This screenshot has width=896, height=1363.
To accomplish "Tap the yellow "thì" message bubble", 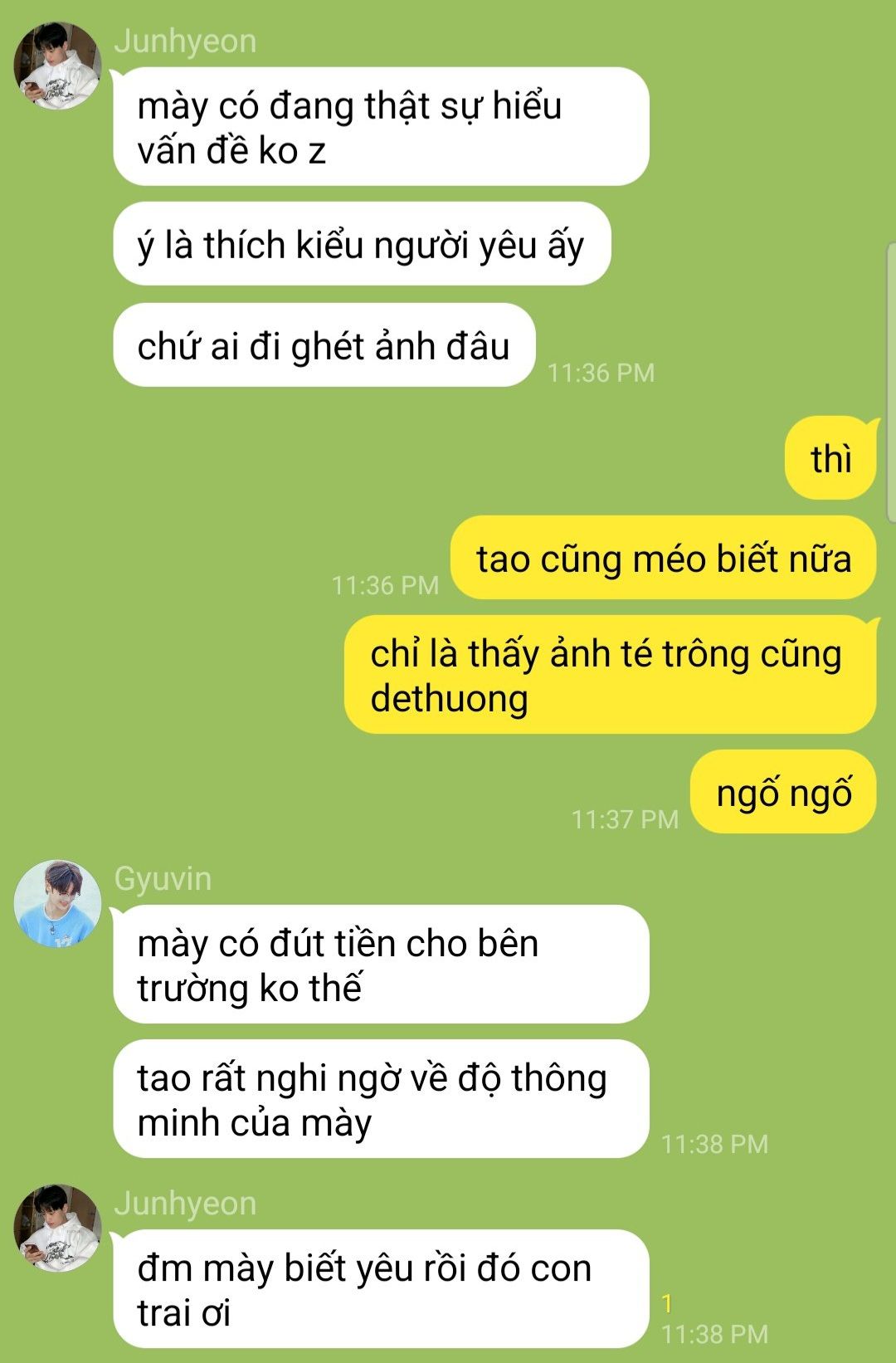I will (x=830, y=458).
